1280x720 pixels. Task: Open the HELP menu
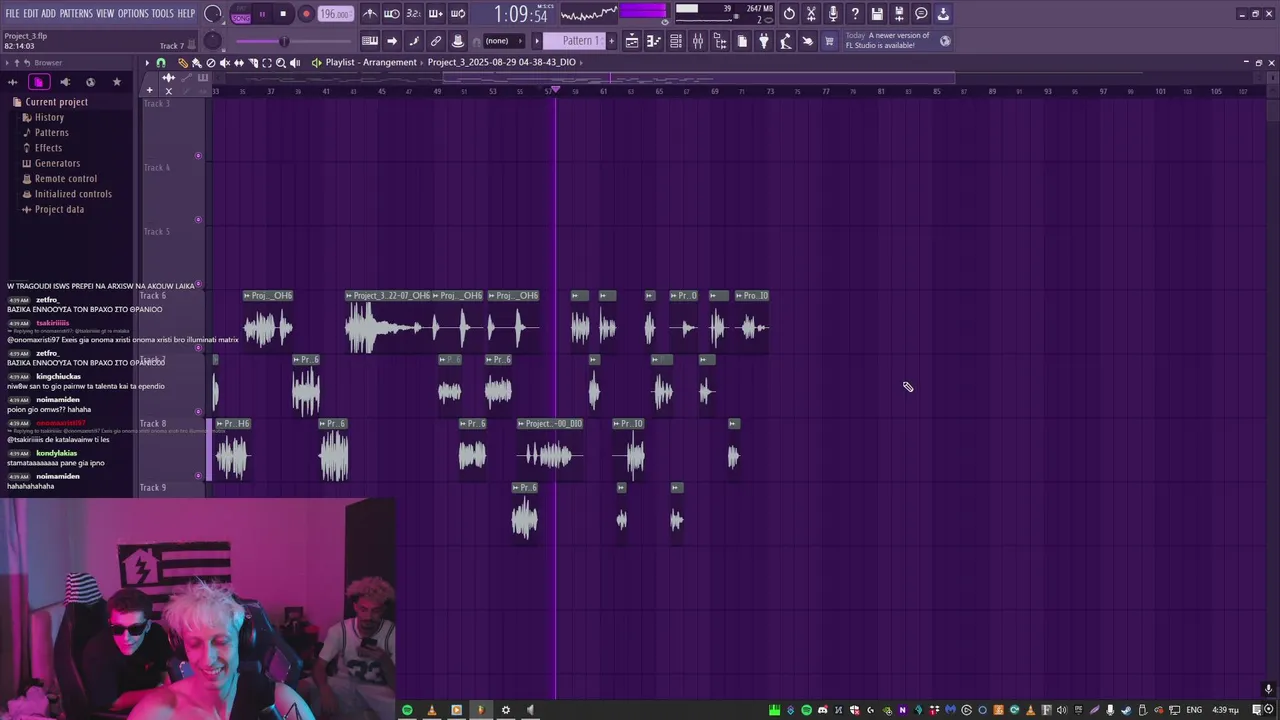click(186, 13)
